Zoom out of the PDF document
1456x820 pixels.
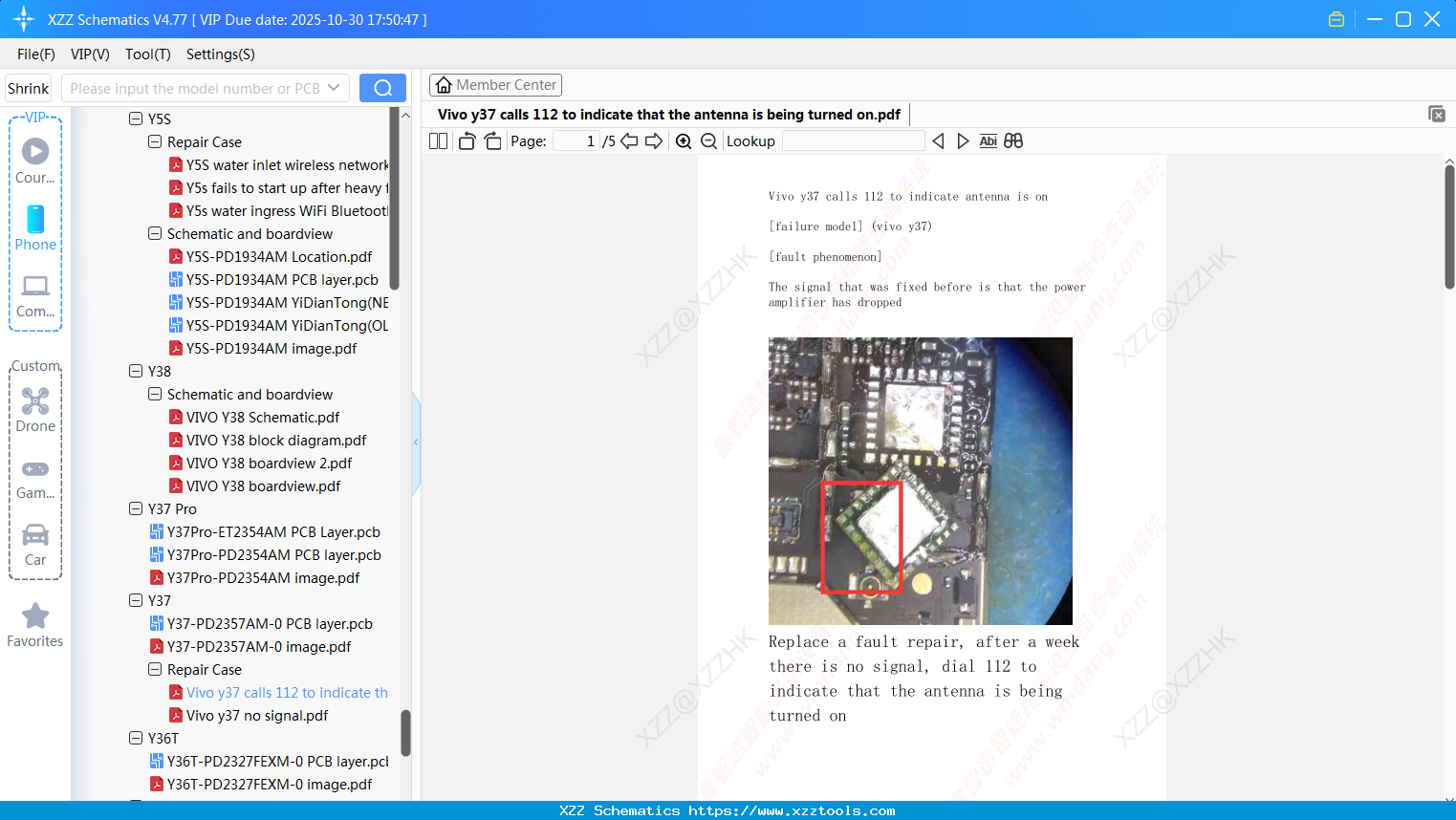[707, 140]
